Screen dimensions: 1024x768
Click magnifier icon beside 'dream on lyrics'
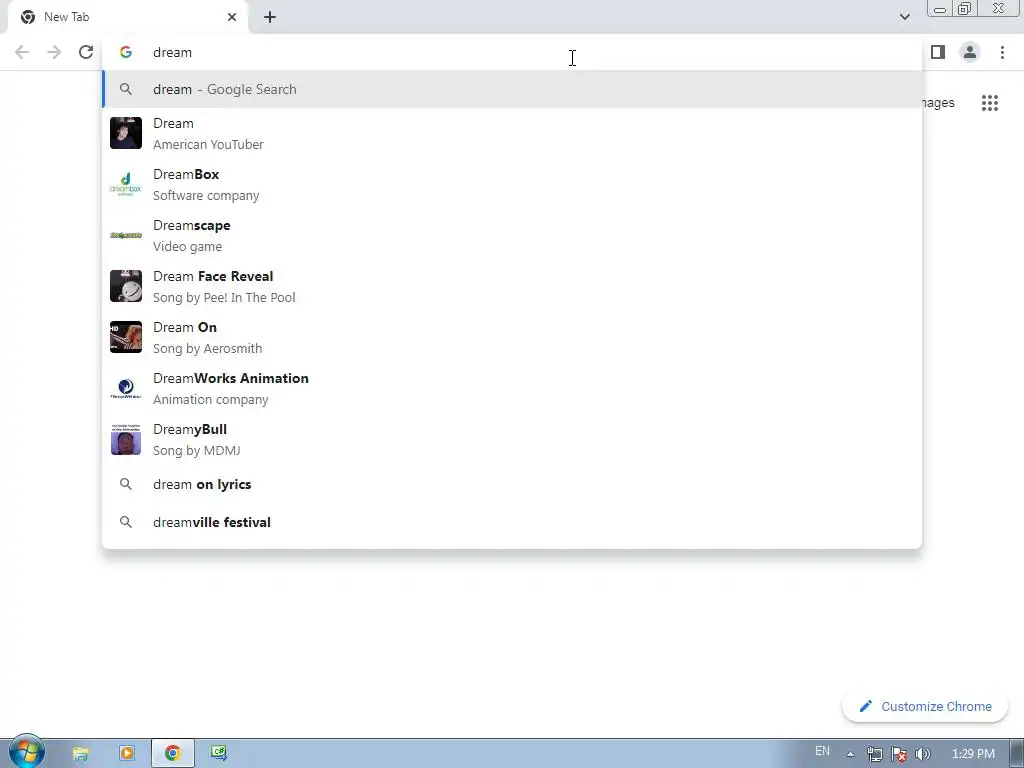tap(126, 484)
